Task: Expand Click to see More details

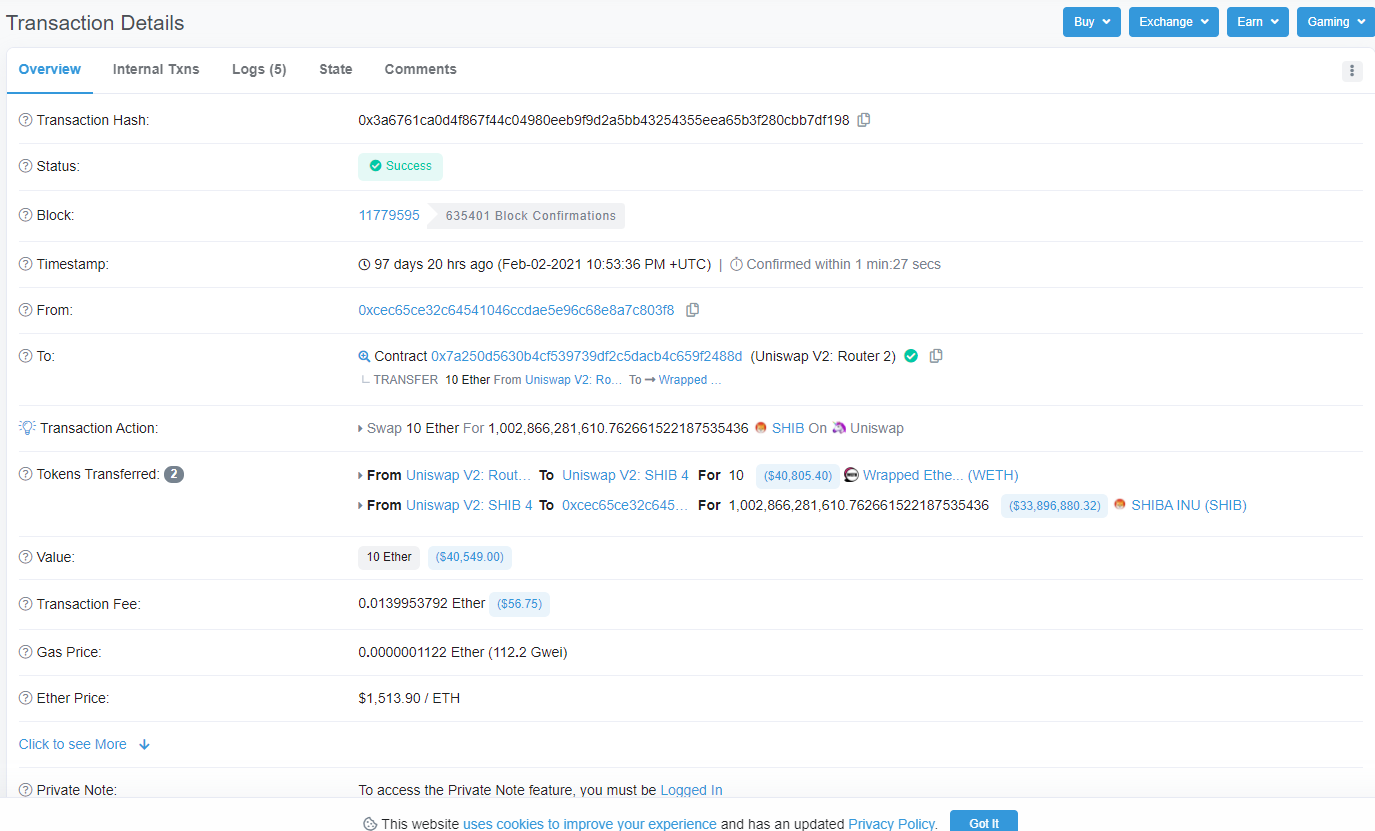Action: [x=84, y=744]
